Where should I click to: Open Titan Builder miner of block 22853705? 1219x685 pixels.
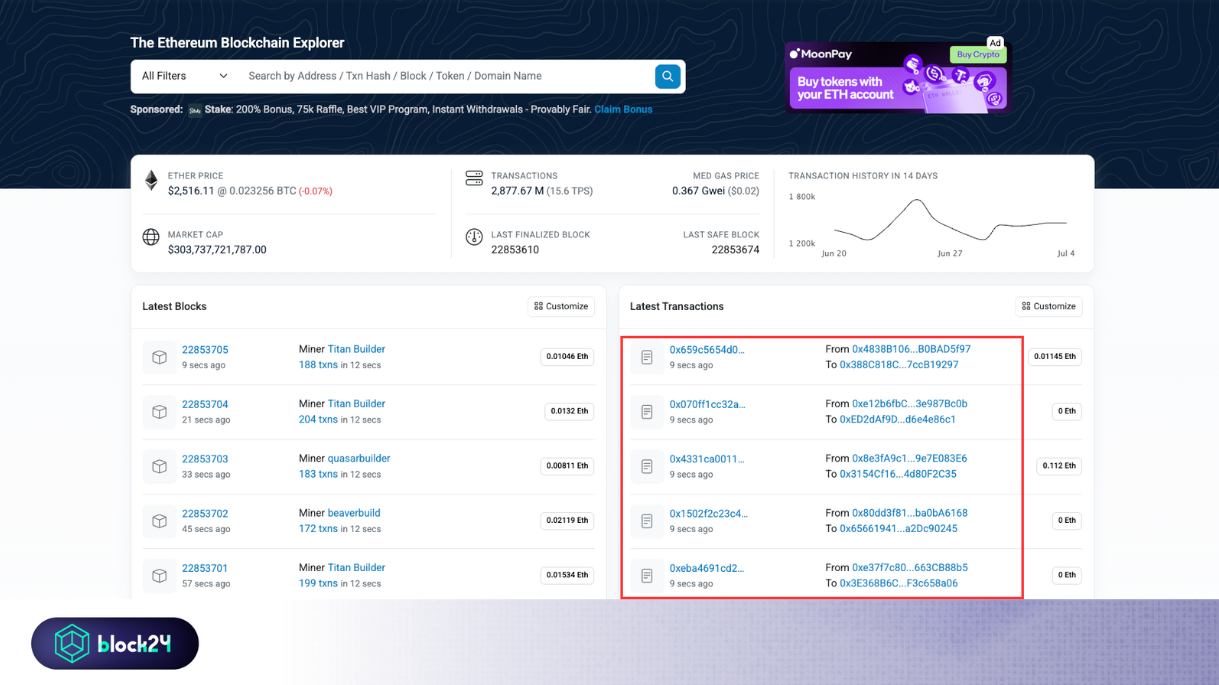coord(356,349)
